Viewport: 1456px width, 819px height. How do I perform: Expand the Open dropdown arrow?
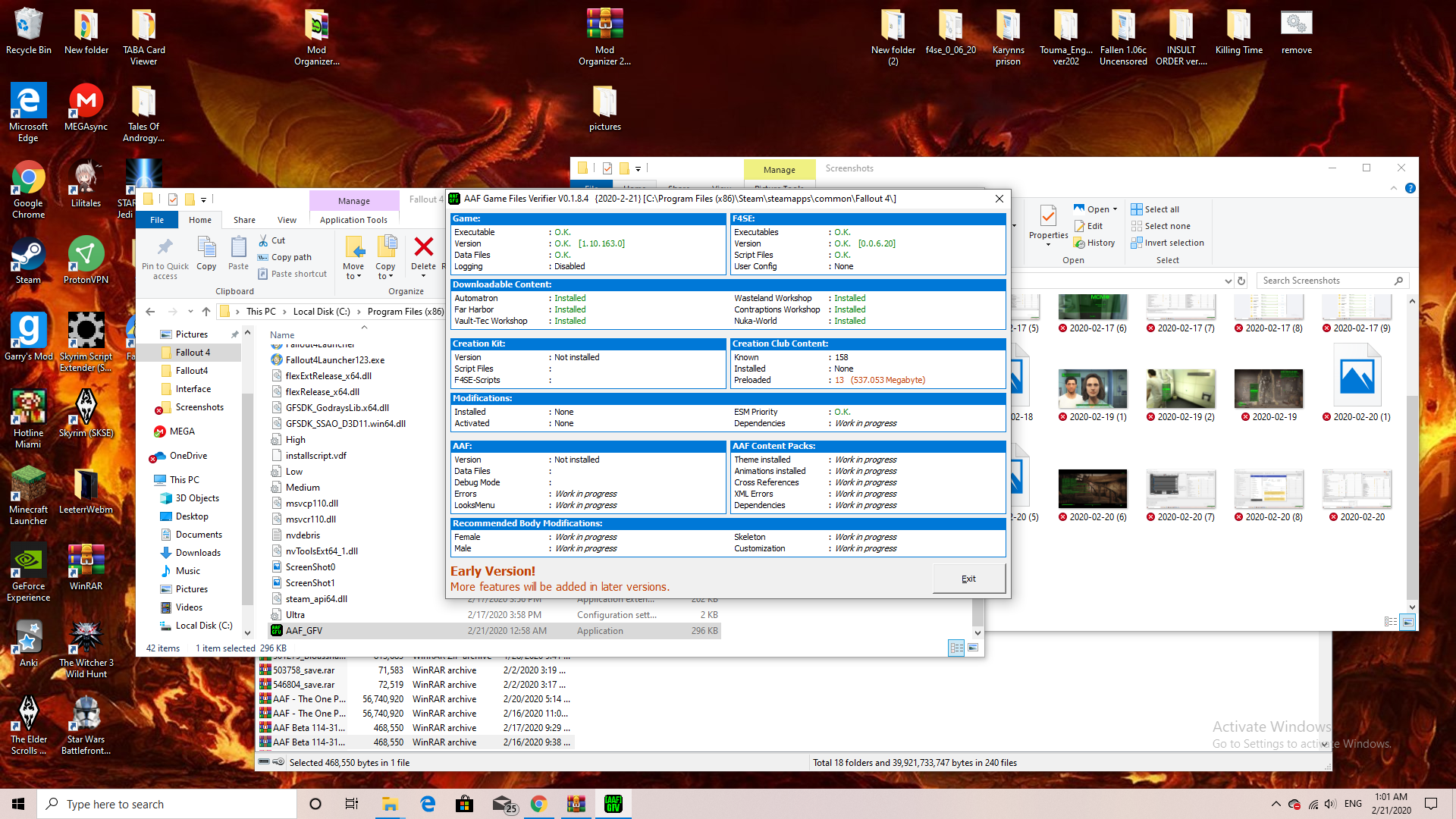(1115, 209)
